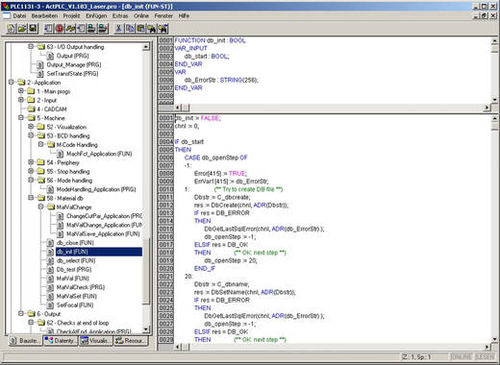The width and height of the screenshot is (500, 365).
Task: Expand the 2 - Input folder
Action: coord(21,100)
